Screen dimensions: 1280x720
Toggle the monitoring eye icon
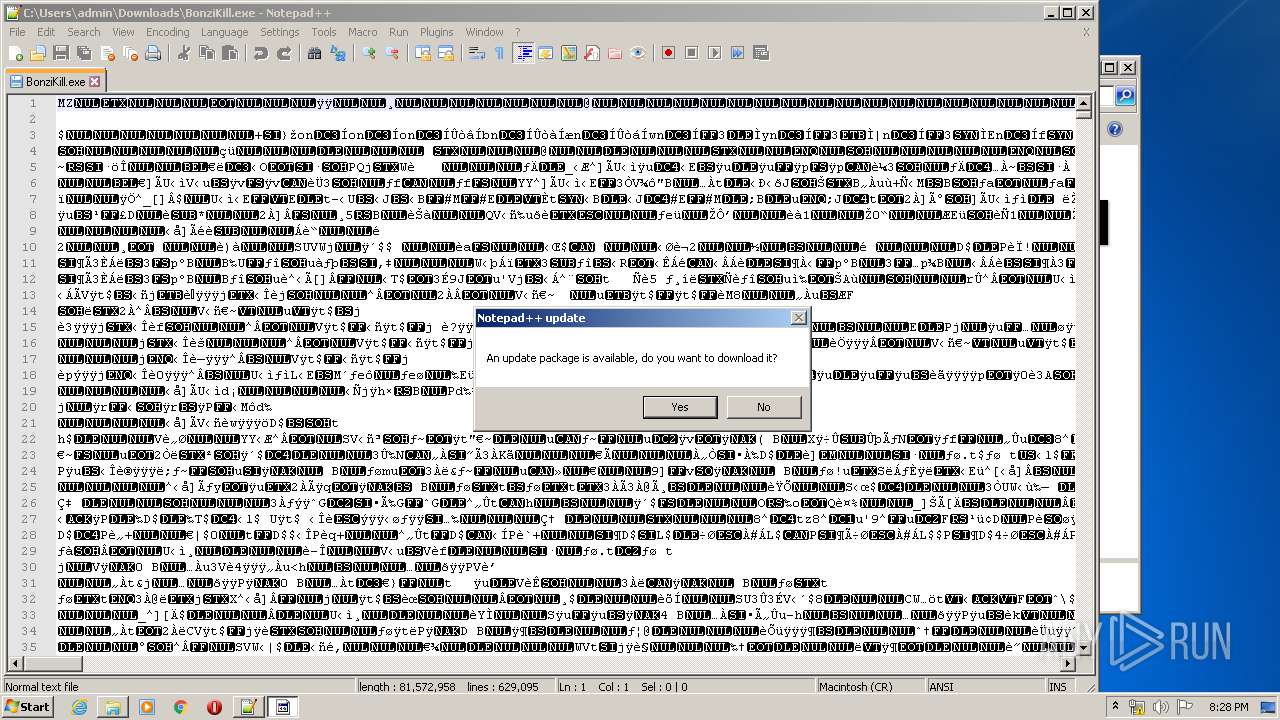638,53
